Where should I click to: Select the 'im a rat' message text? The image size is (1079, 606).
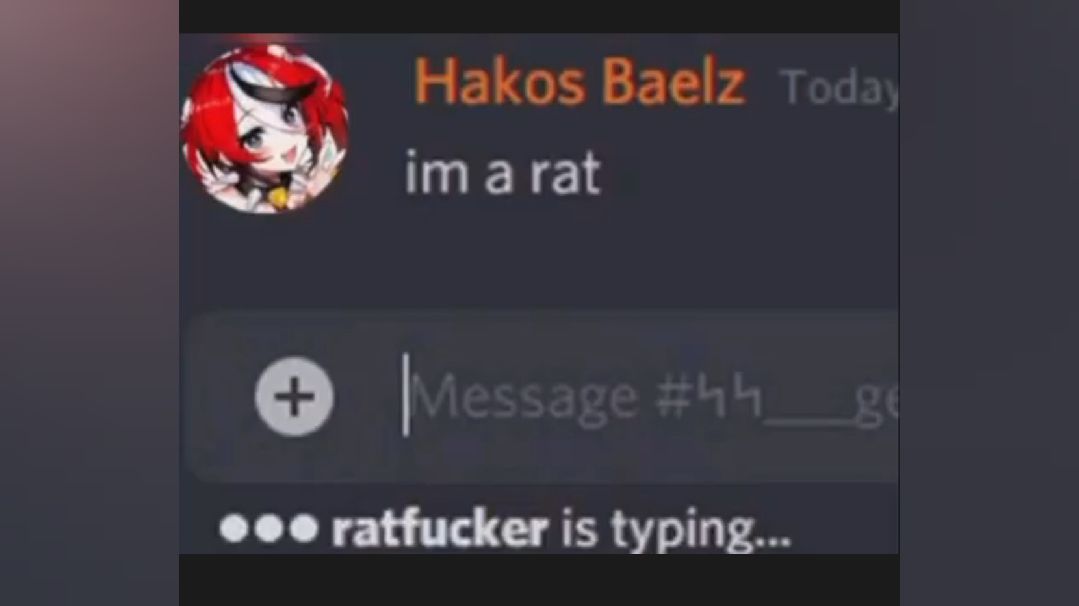[x=503, y=173]
